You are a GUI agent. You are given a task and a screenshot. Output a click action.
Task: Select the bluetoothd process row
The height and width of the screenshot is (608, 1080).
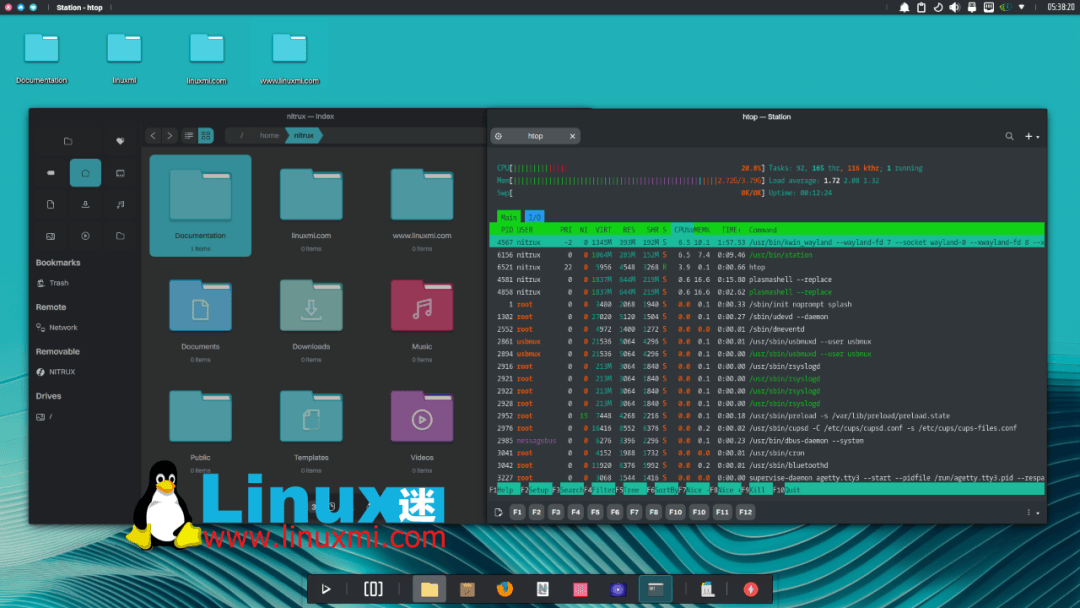[x=767, y=465]
